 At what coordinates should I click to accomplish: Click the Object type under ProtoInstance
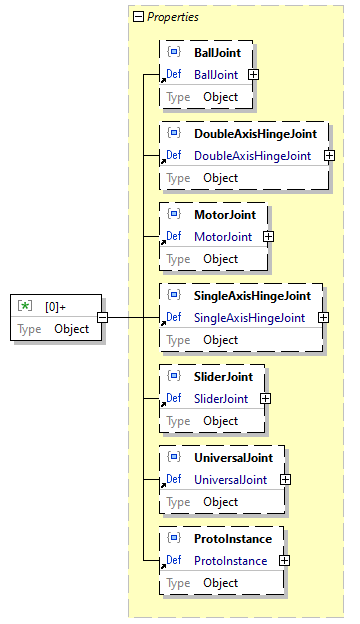click(x=220, y=583)
